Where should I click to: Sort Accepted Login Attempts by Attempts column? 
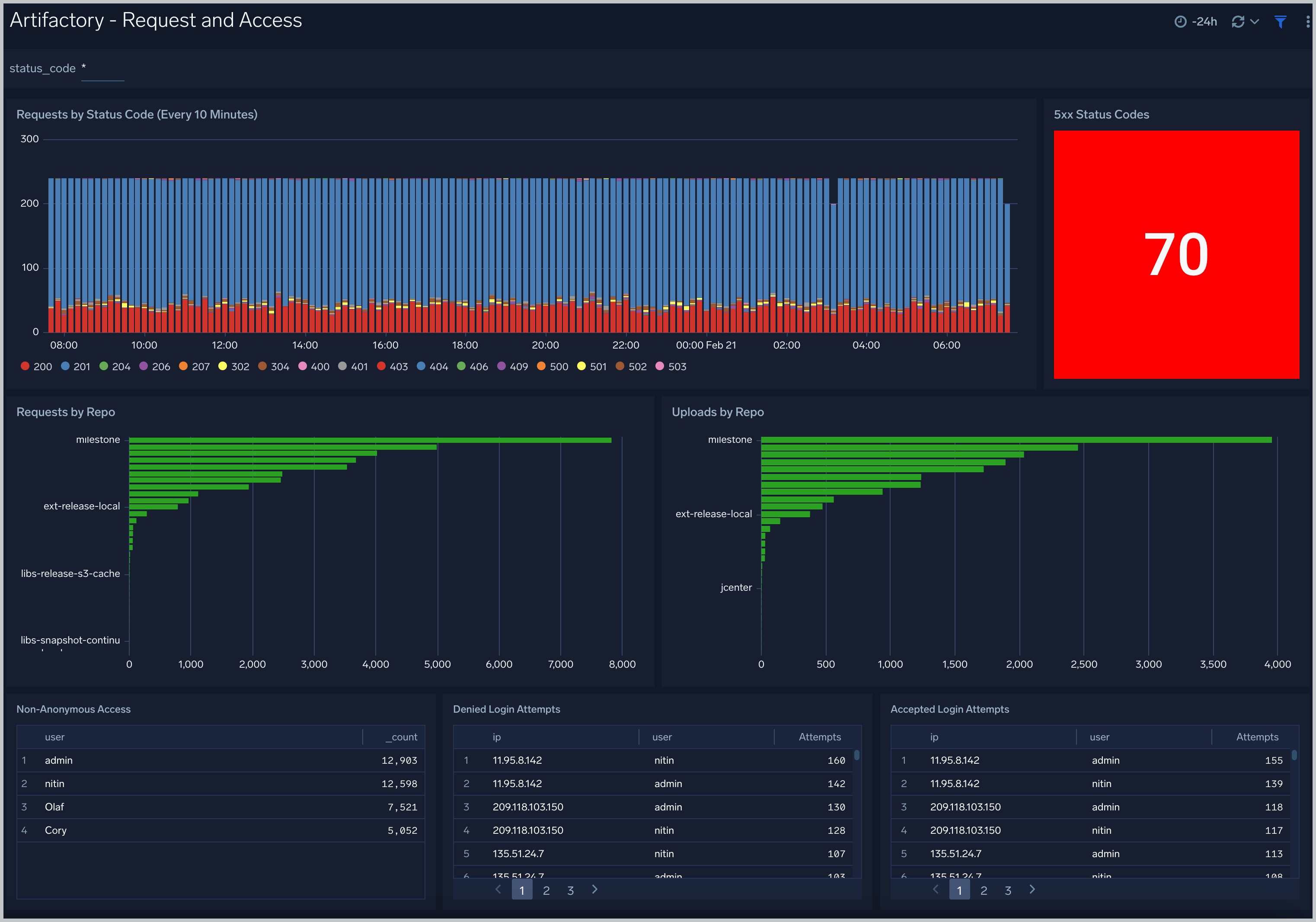pos(1257,737)
